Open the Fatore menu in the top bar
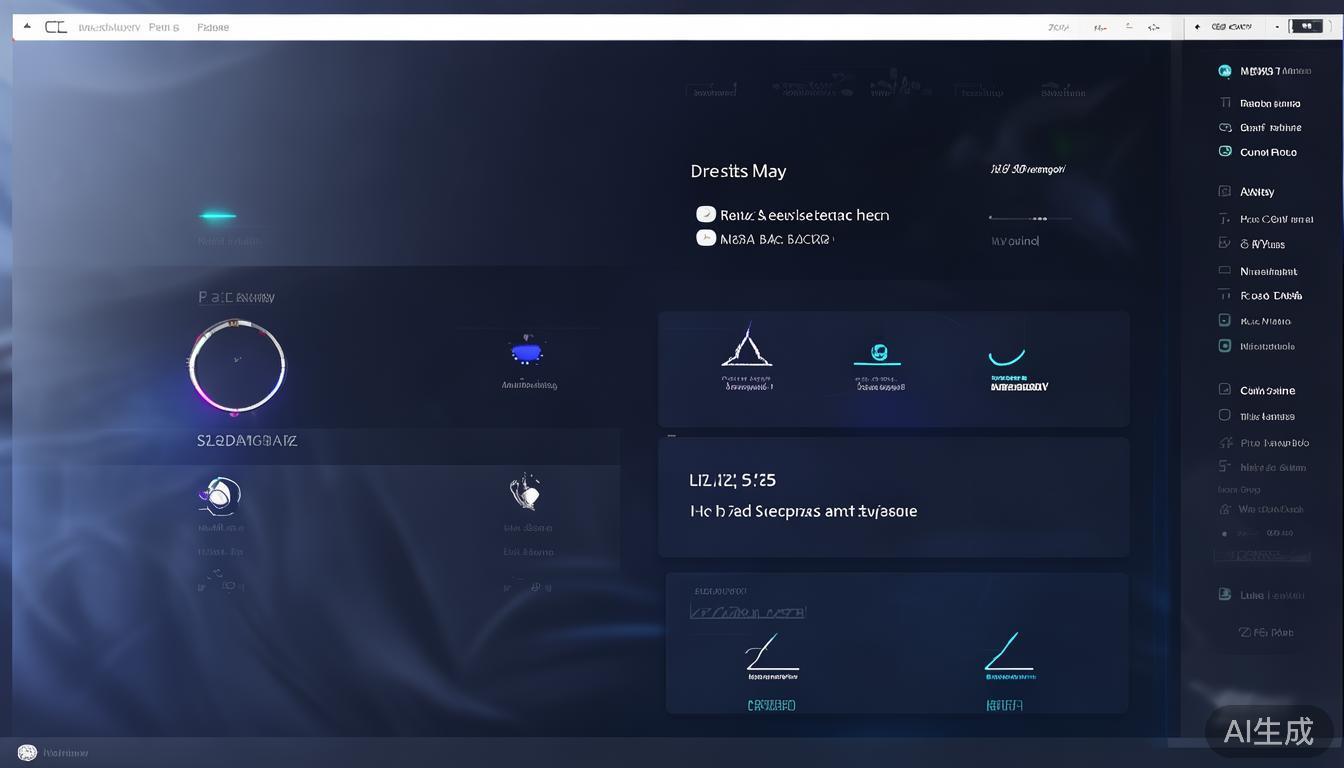Viewport: 1344px width, 768px height. click(213, 27)
